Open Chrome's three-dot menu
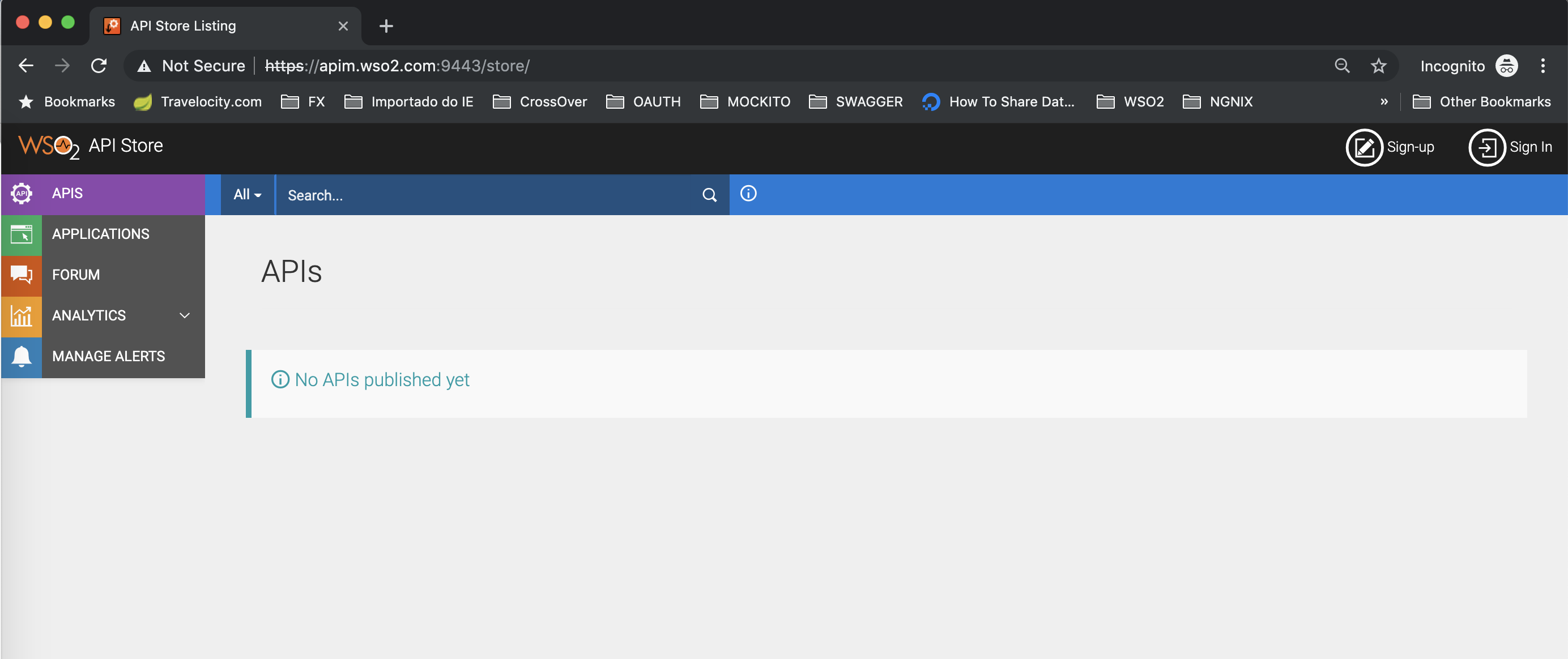 click(x=1543, y=66)
